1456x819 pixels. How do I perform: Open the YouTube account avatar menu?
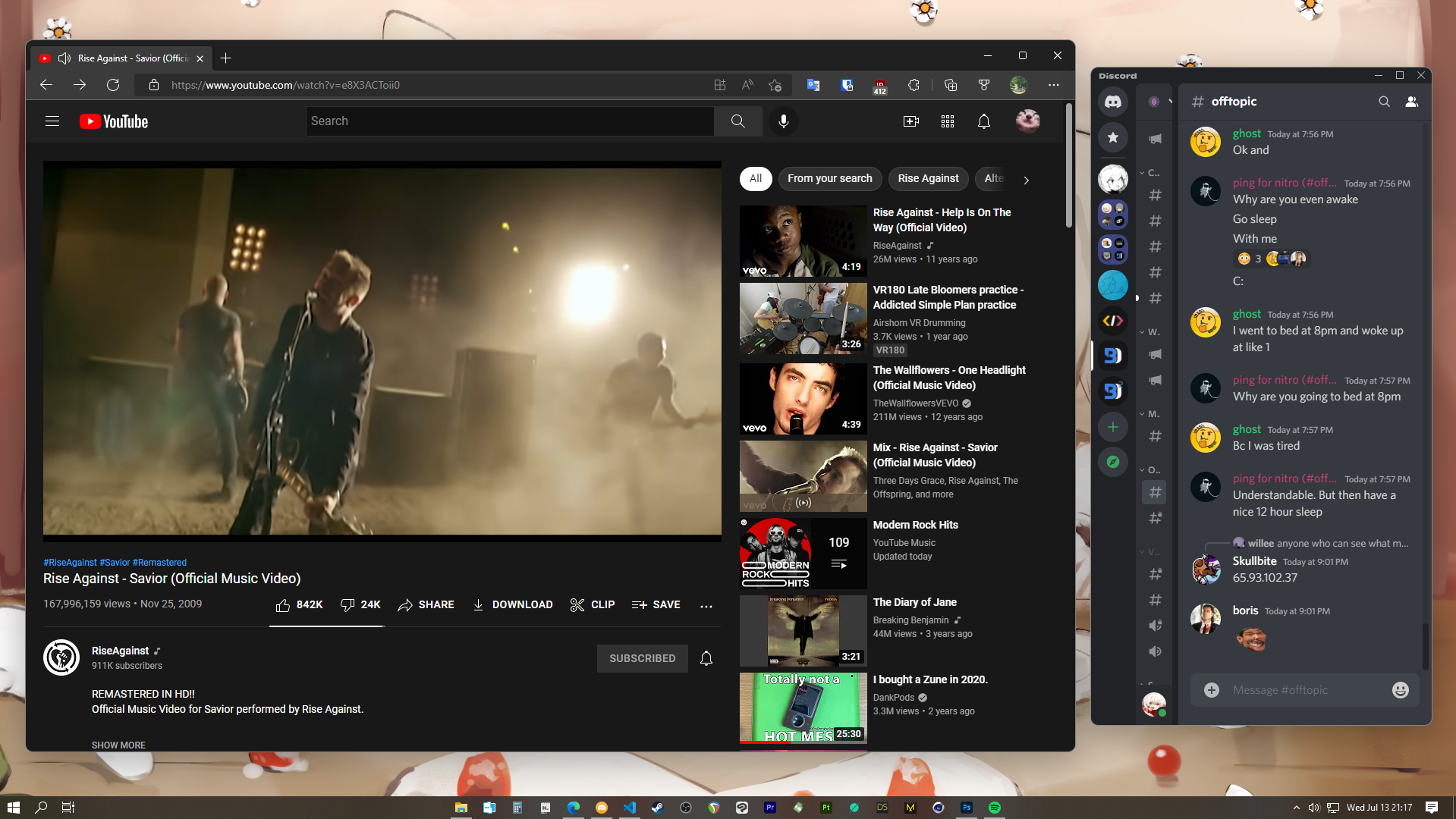pyautogui.click(x=1028, y=121)
